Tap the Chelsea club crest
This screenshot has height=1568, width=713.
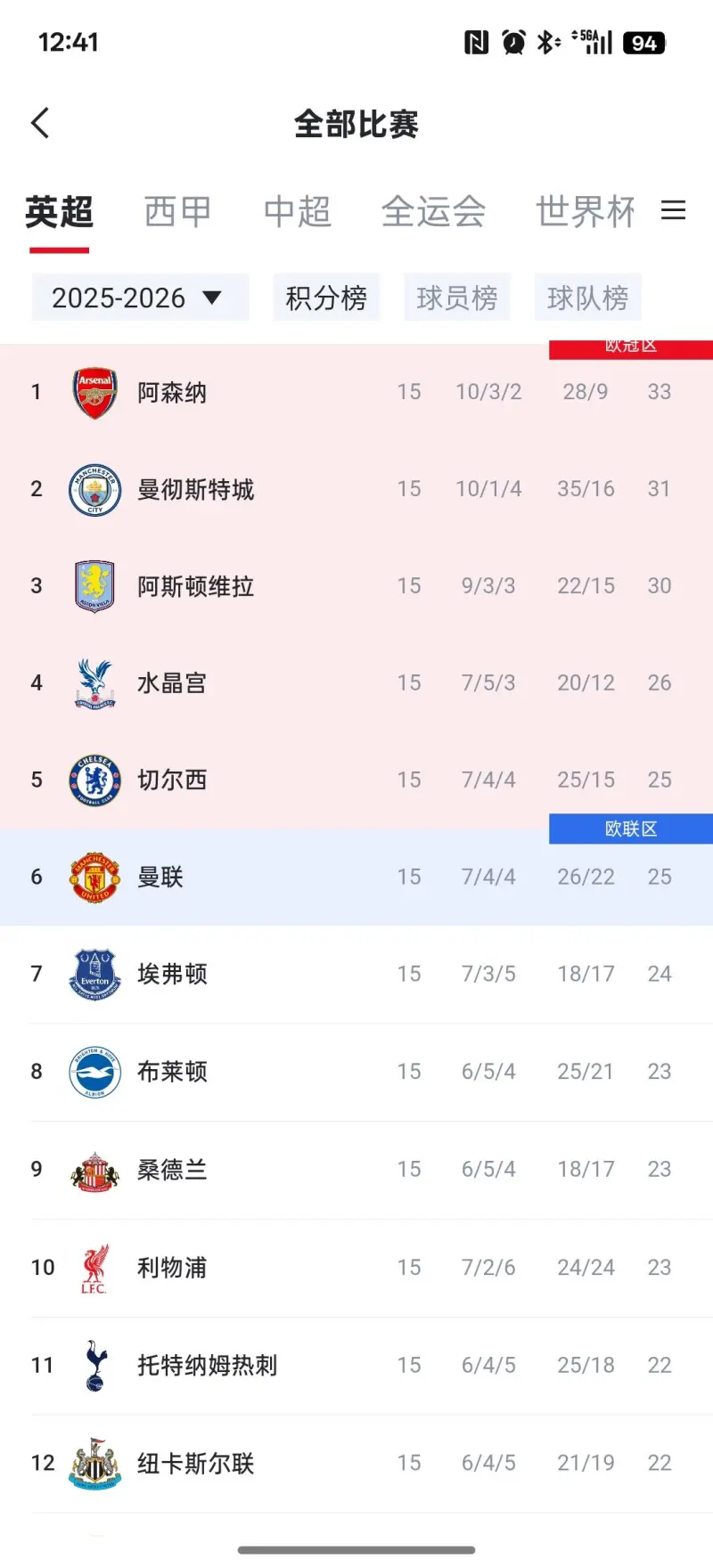[x=94, y=780]
